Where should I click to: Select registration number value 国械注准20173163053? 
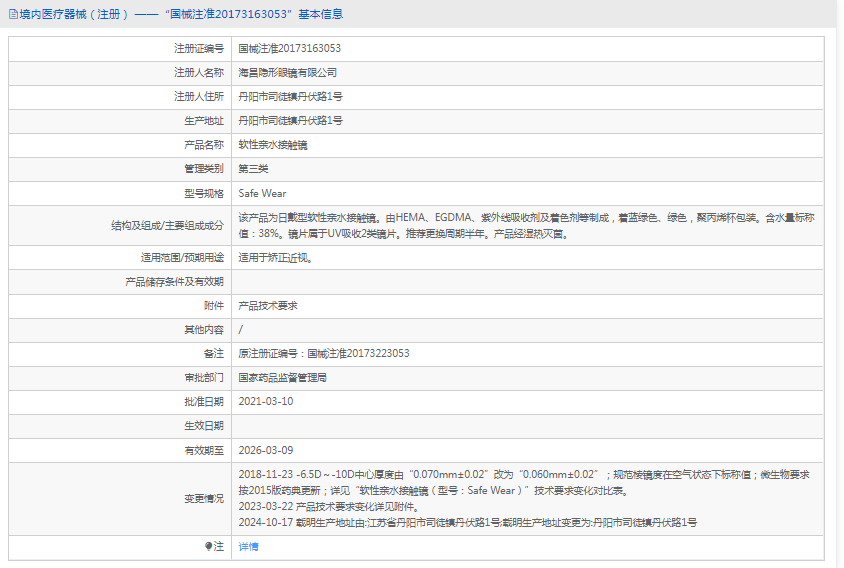coord(289,48)
